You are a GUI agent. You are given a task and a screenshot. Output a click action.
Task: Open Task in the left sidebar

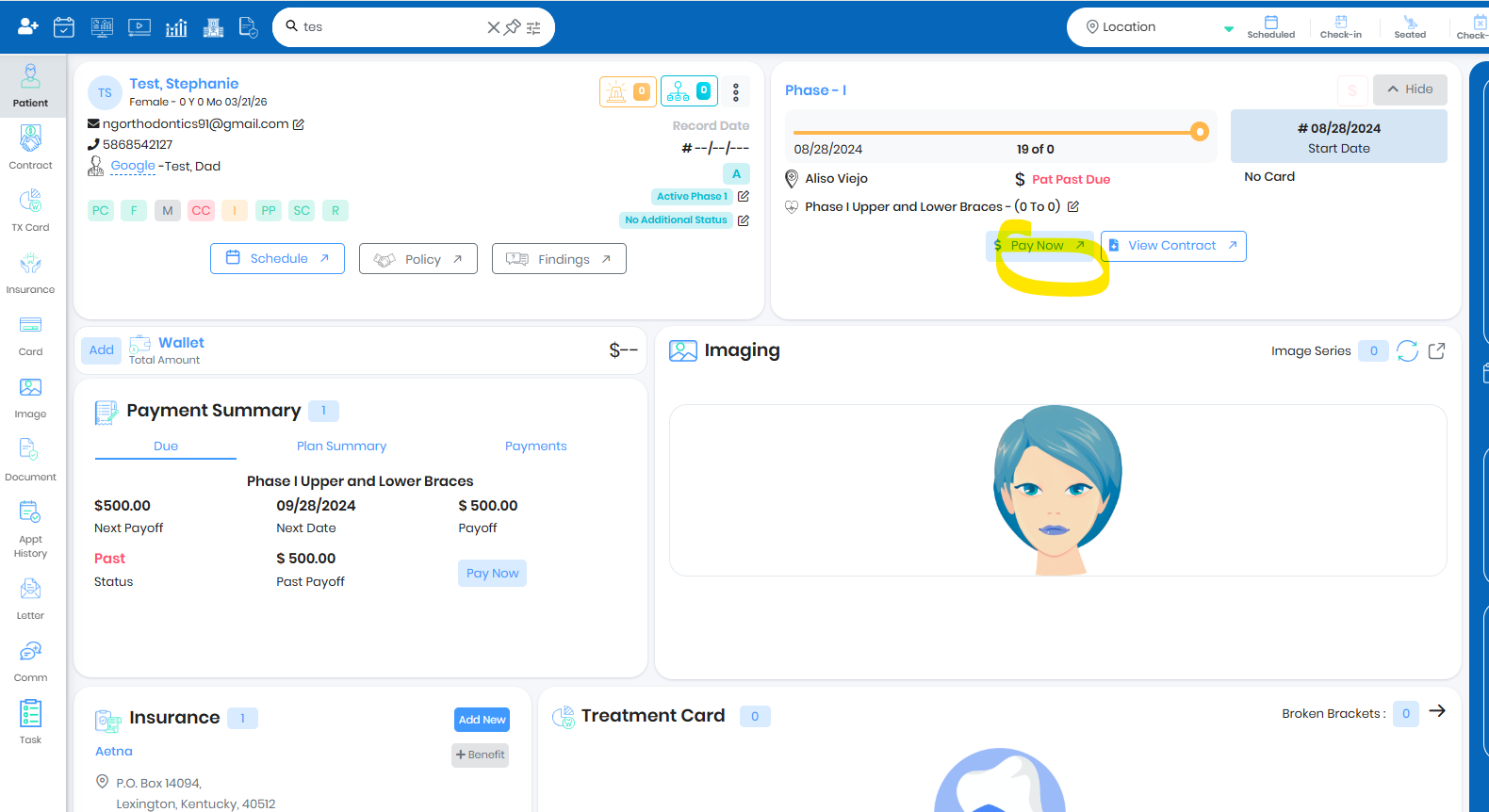coord(31,722)
